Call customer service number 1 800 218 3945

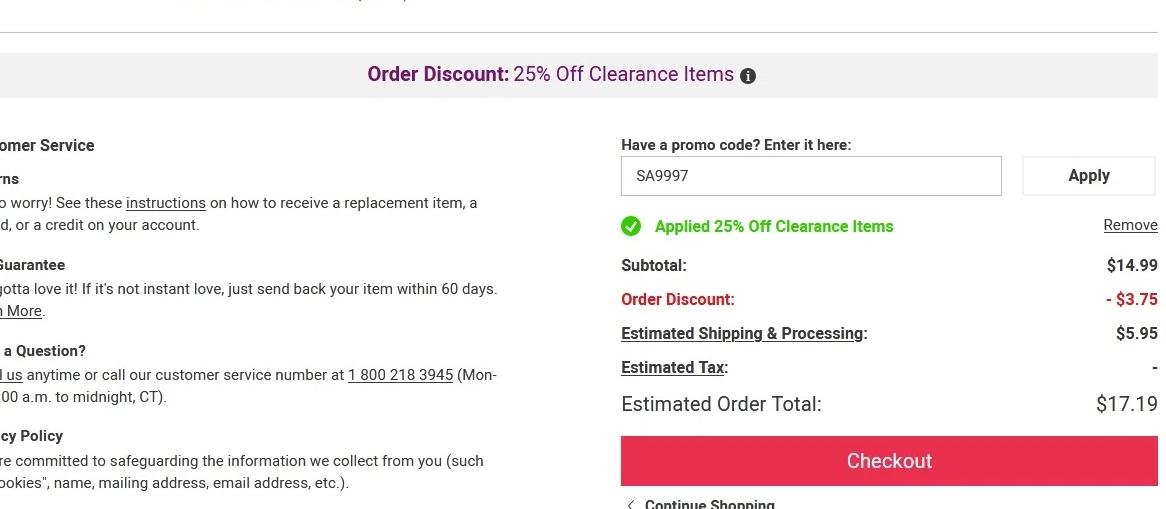400,375
